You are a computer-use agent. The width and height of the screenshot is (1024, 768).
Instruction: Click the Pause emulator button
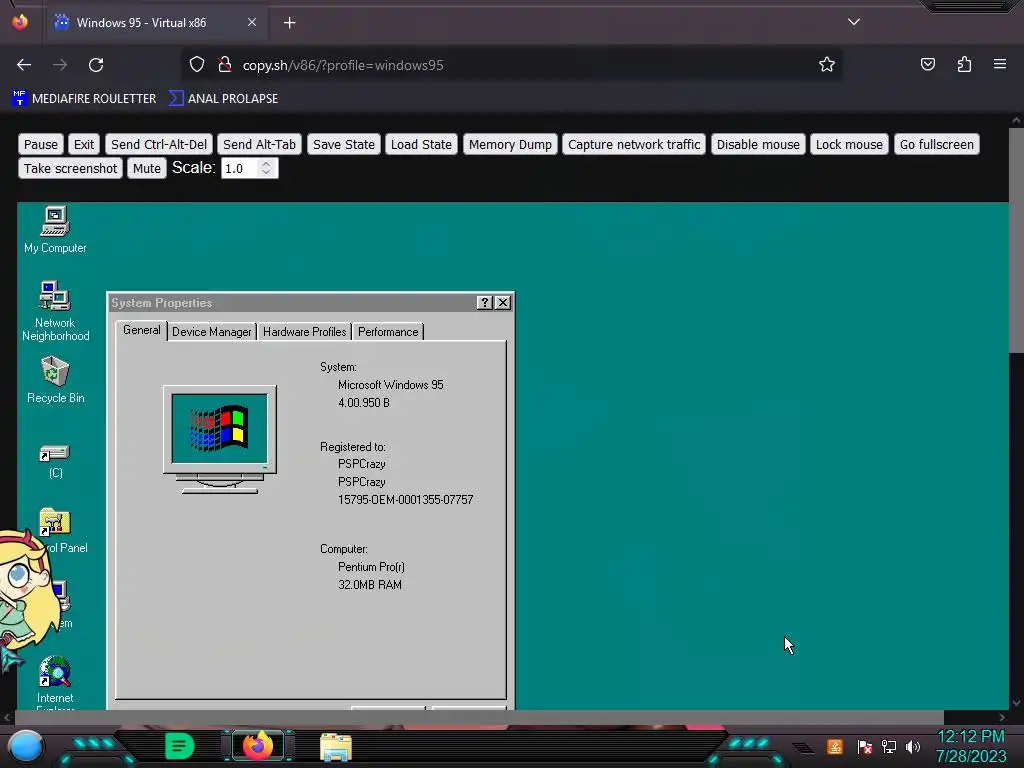40,144
